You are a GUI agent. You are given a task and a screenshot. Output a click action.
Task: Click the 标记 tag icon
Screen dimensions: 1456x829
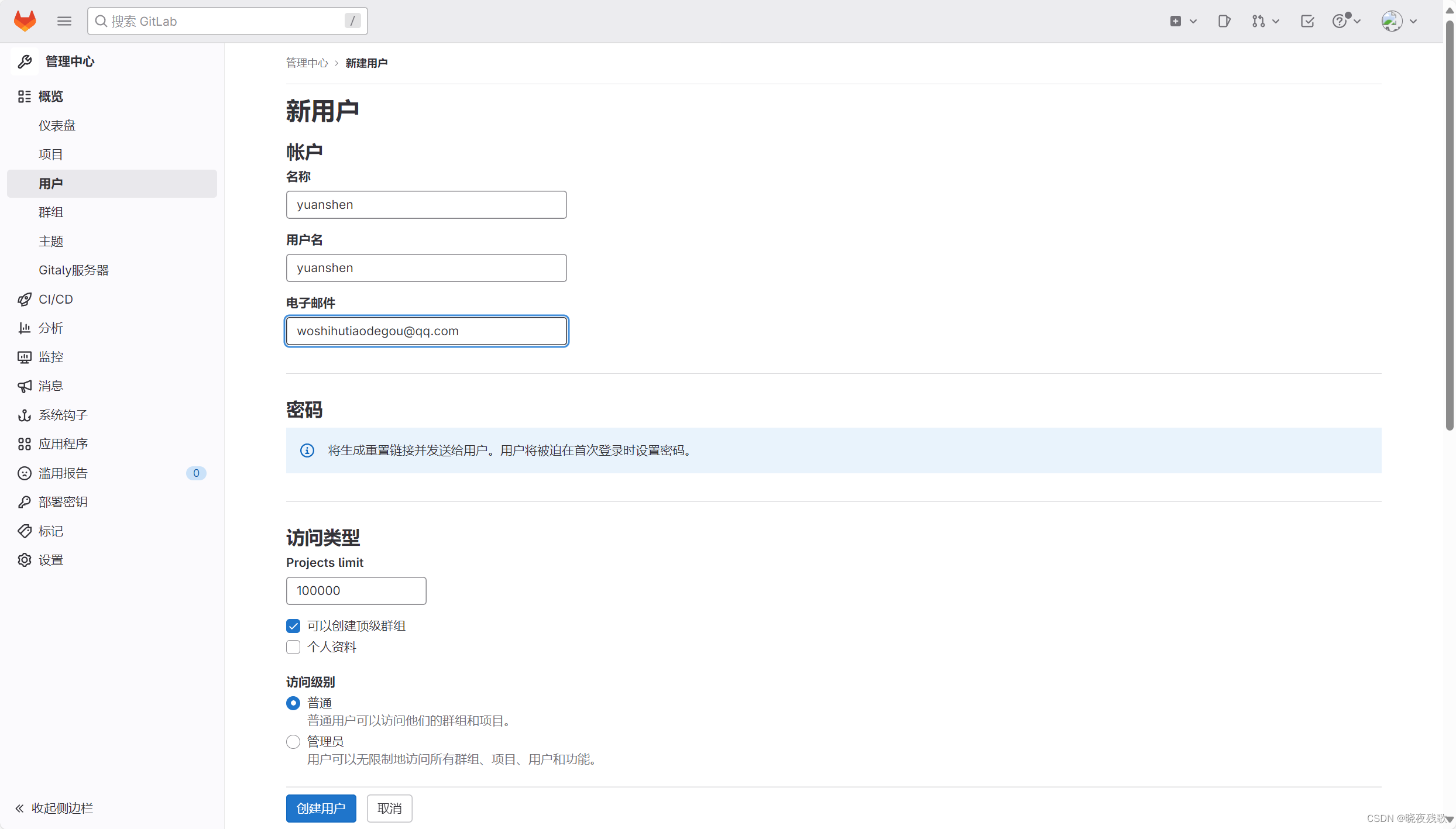pyautogui.click(x=24, y=531)
